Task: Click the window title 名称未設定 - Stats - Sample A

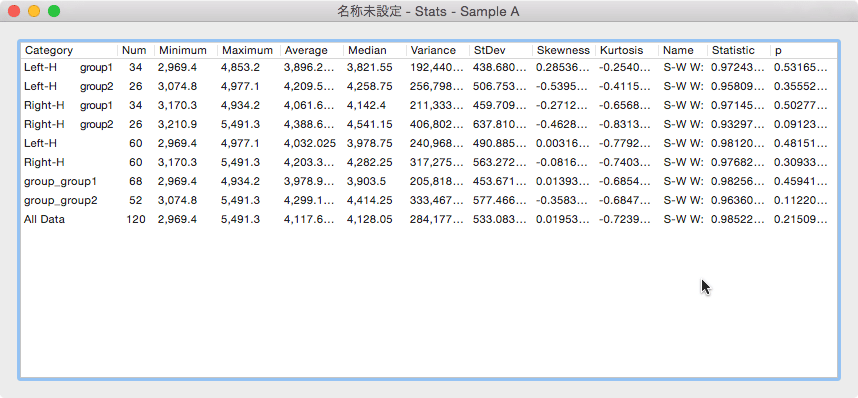Action: tap(428, 11)
